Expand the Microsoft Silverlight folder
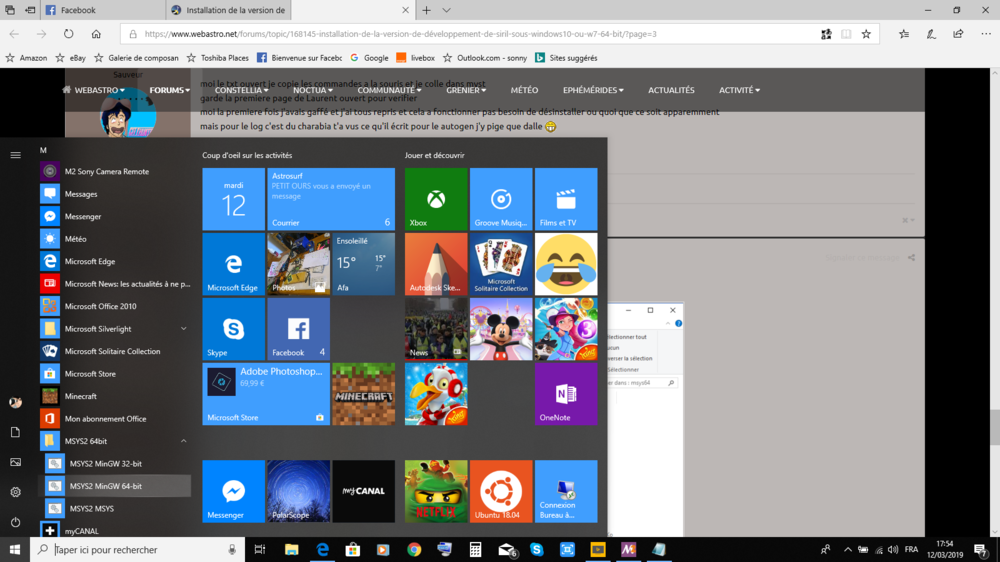The image size is (1000, 562). pyautogui.click(x=183, y=329)
